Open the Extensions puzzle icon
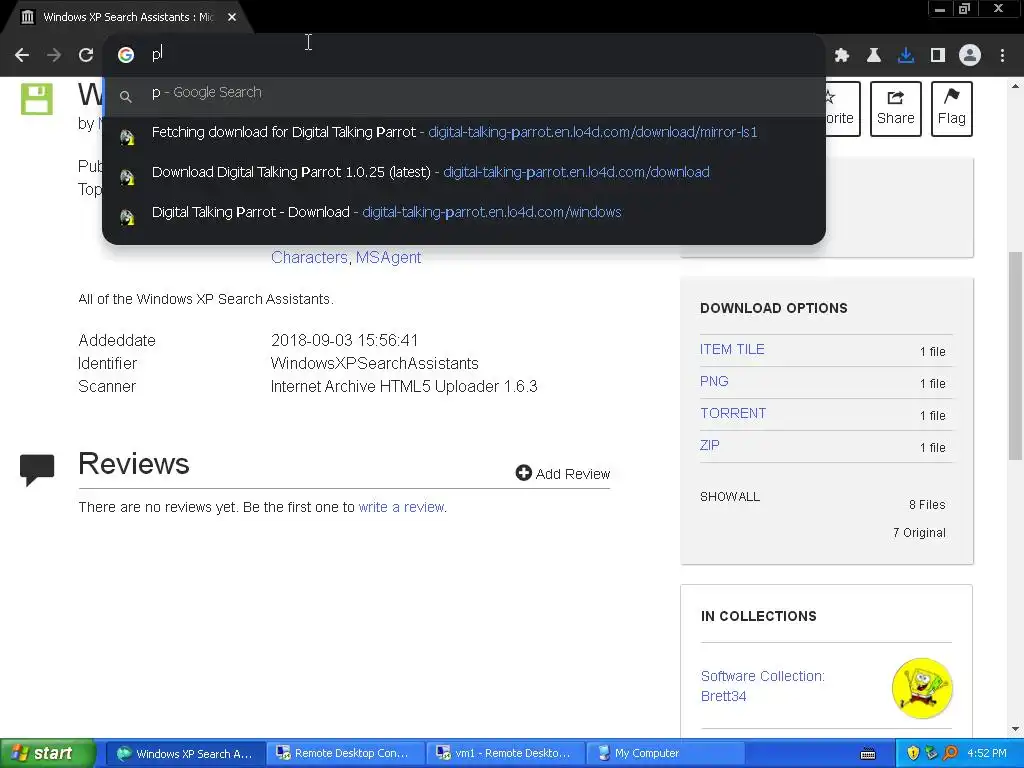The width and height of the screenshot is (1024, 768). point(842,56)
